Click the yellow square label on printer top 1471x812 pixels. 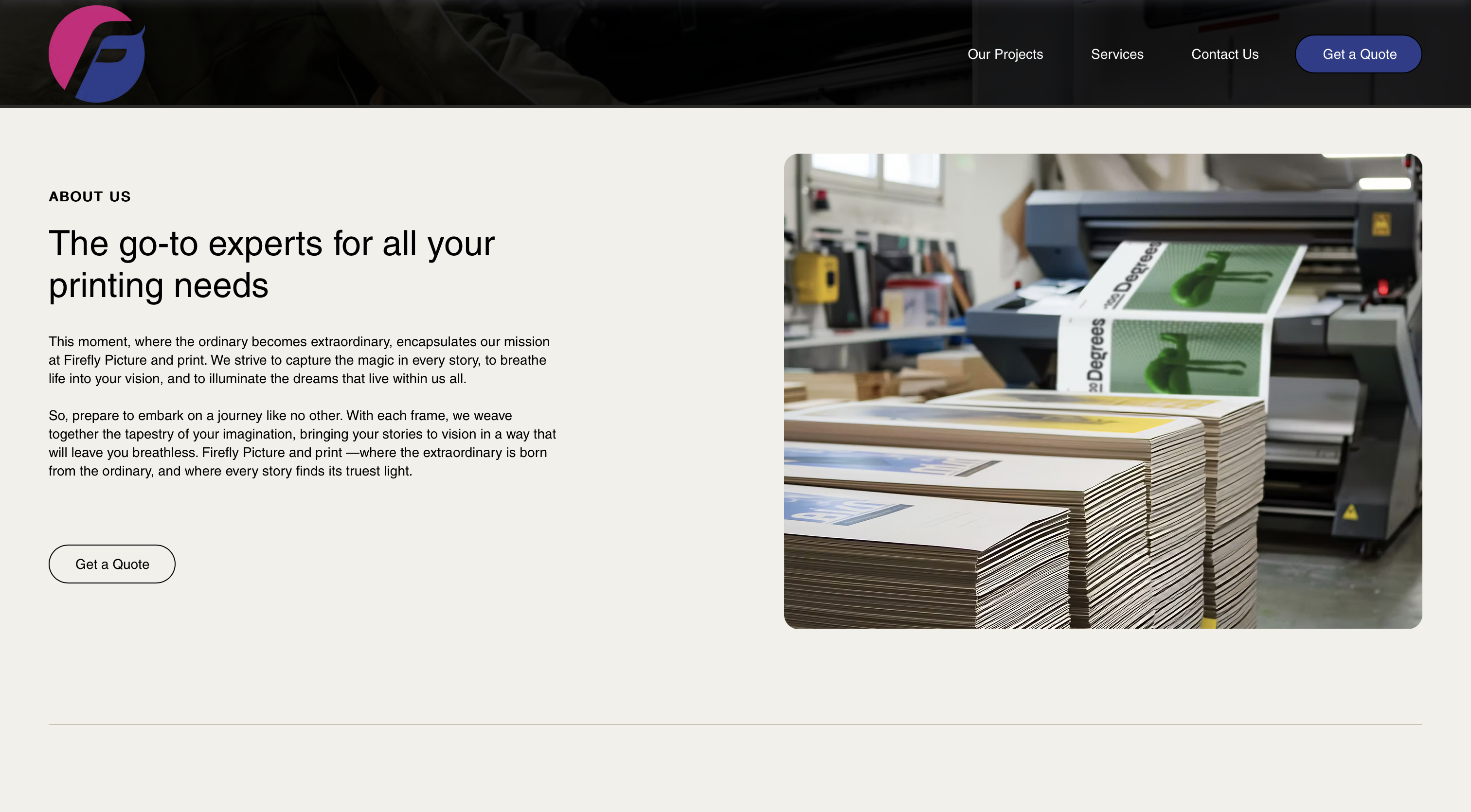click(x=1381, y=223)
